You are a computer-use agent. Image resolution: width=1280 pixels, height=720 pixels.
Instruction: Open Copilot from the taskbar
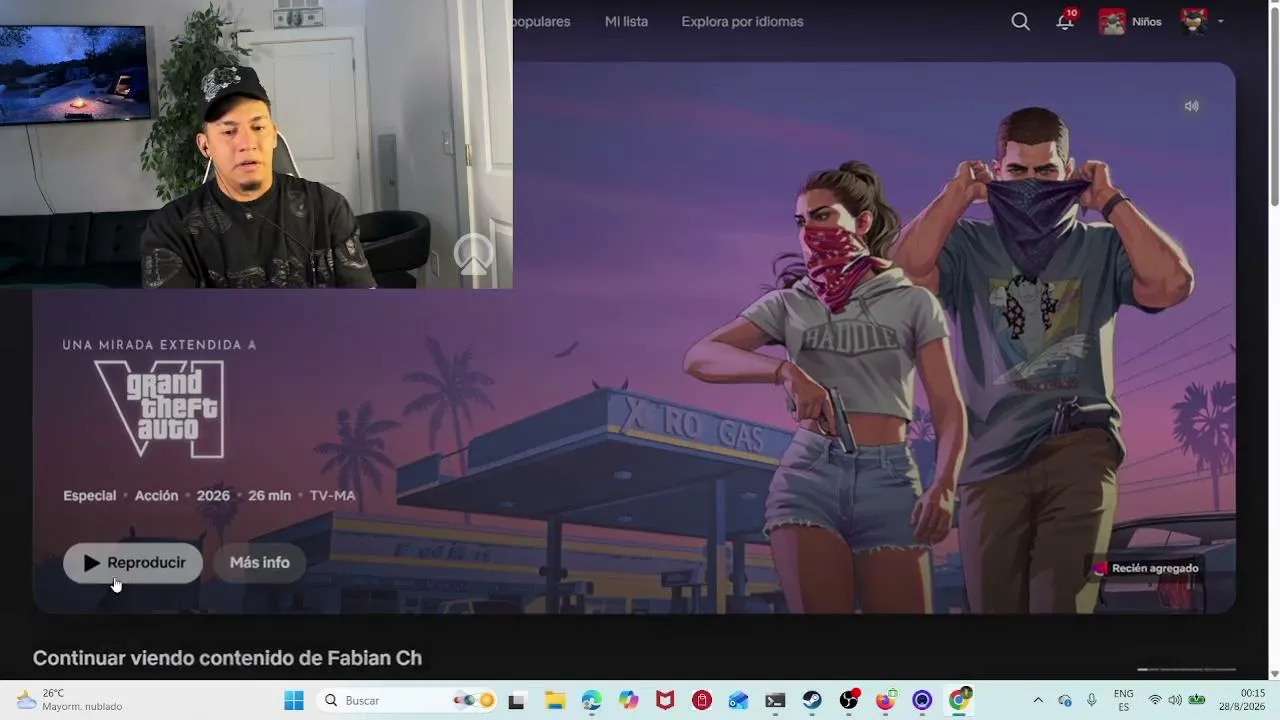tap(629, 701)
